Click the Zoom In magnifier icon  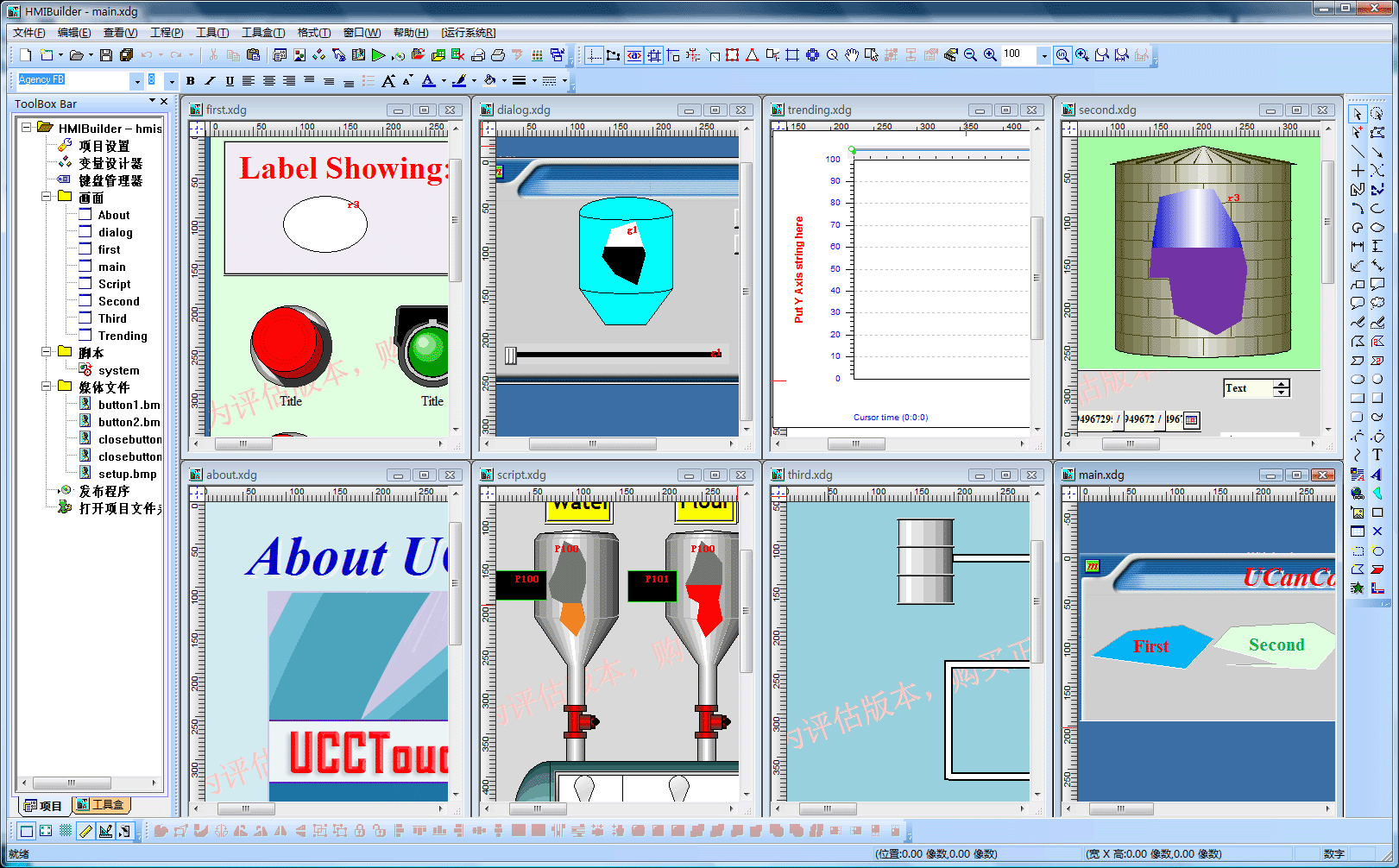pyautogui.click(x=990, y=55)
